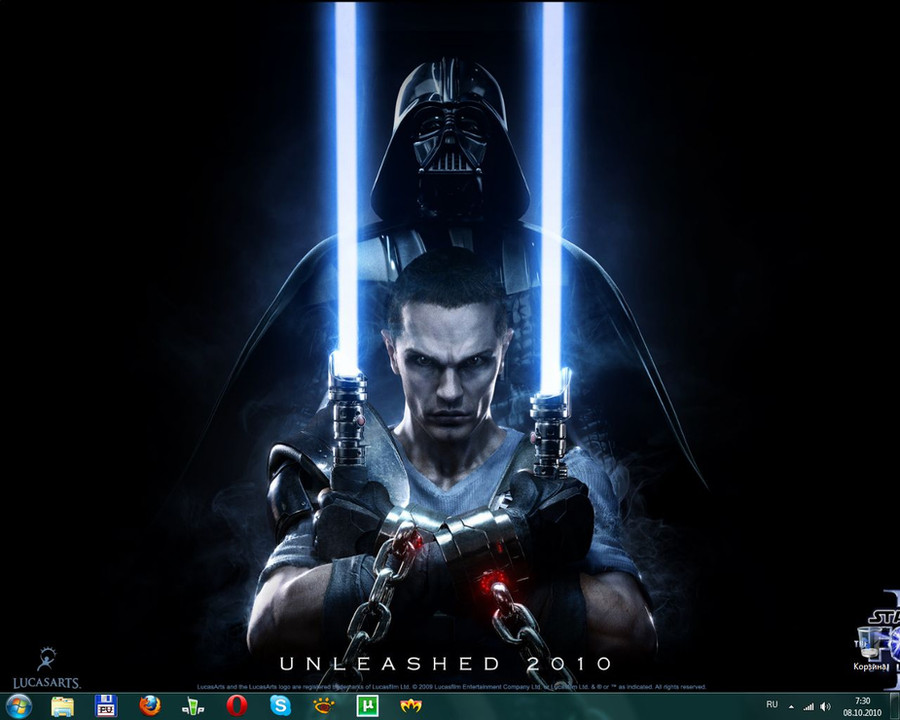Open the XnView taskbar icon
The width and height of the screenshot is (900, 720).
(324, 706)
